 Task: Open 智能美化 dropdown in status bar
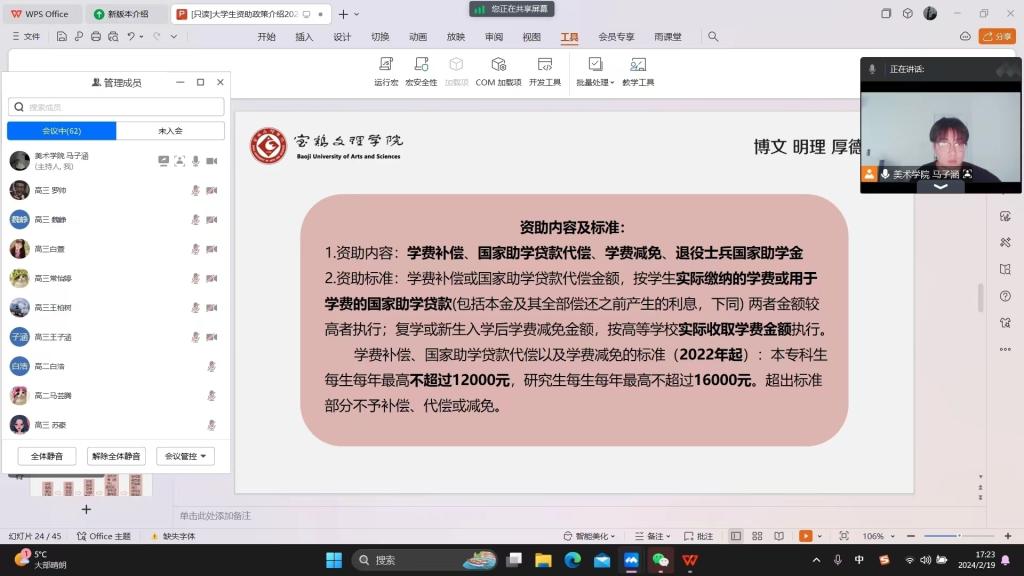(x=588, y=536)
